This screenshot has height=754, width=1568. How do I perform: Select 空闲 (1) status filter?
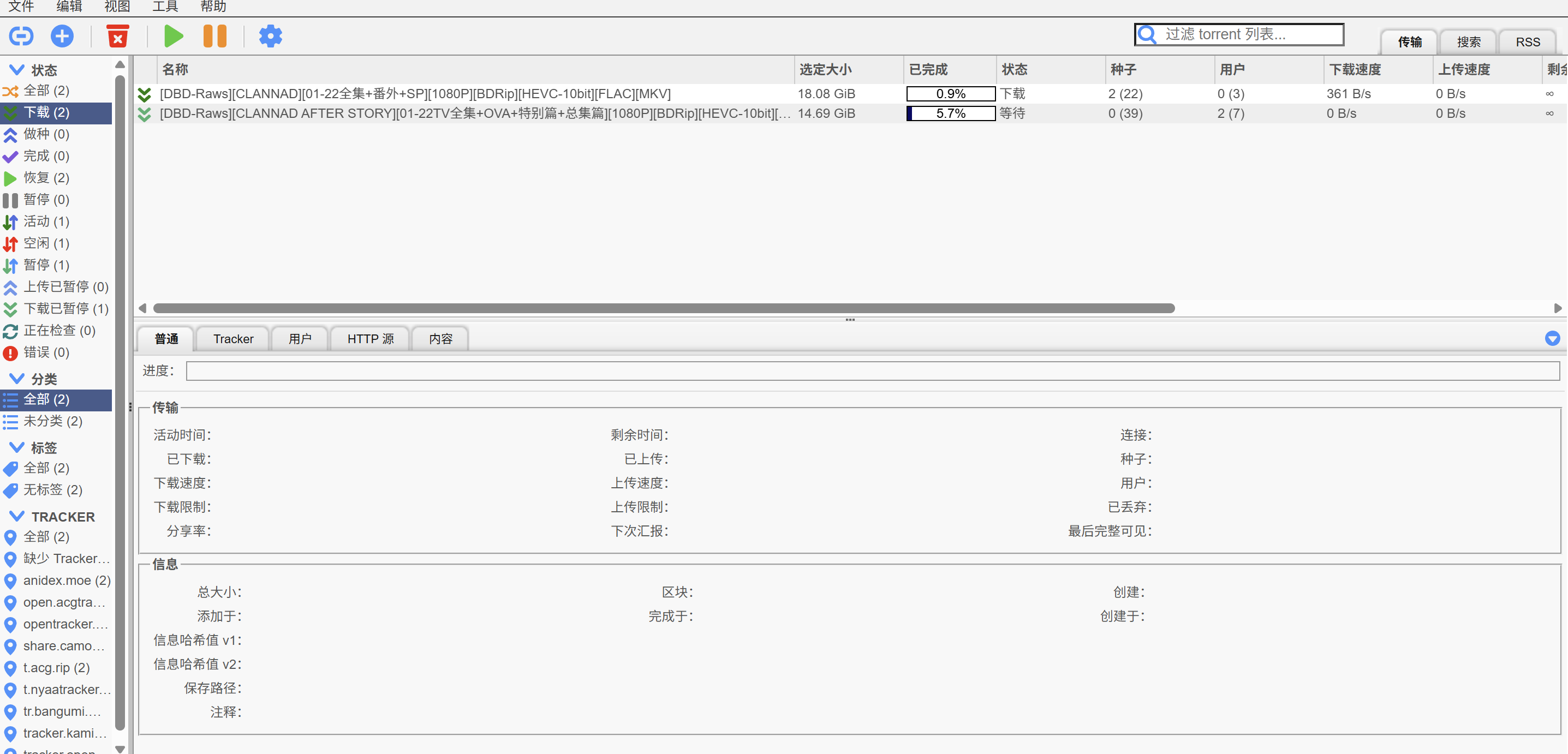click(56, 243)
